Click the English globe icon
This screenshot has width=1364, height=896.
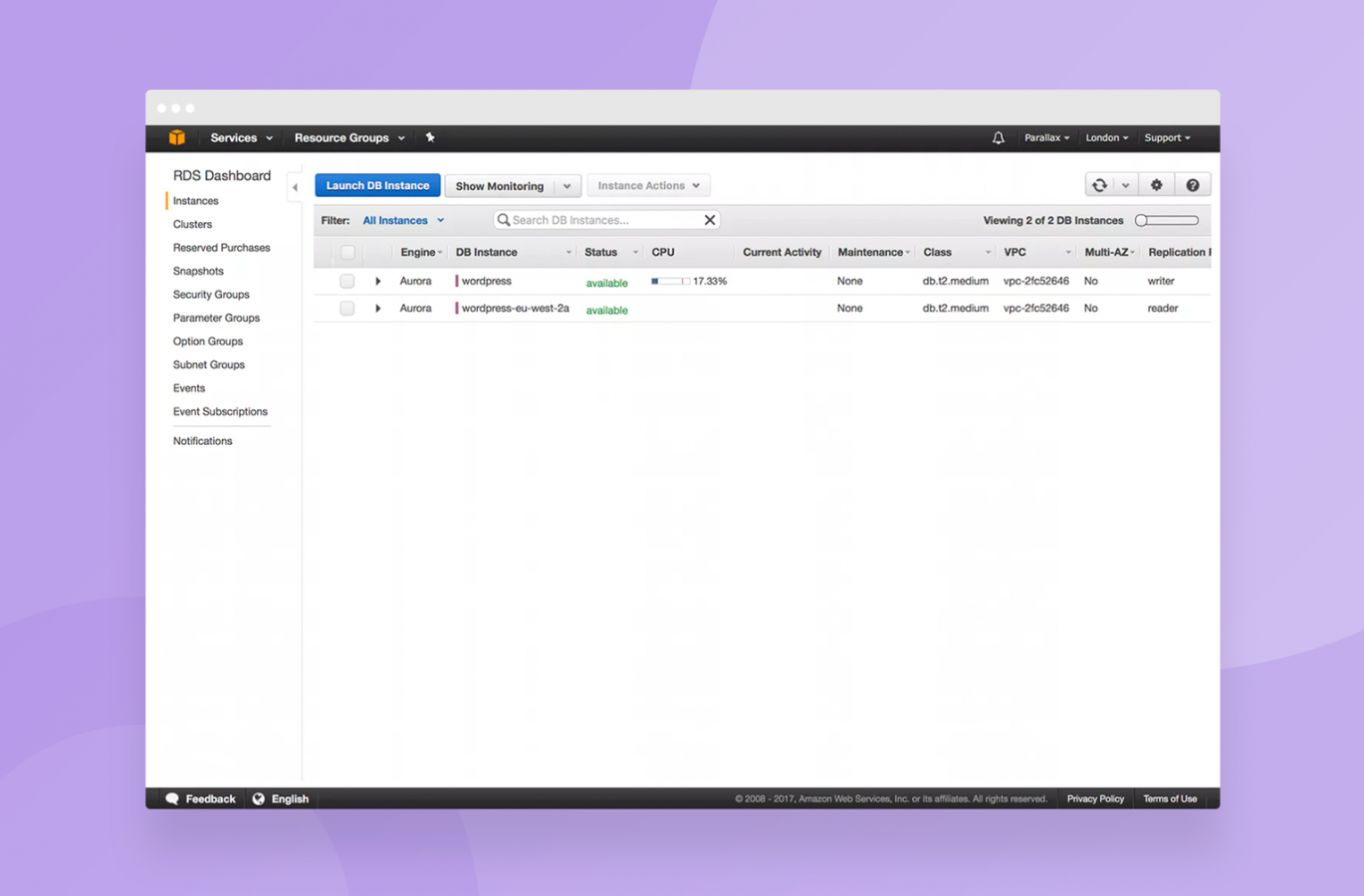(x=259, y=798)
